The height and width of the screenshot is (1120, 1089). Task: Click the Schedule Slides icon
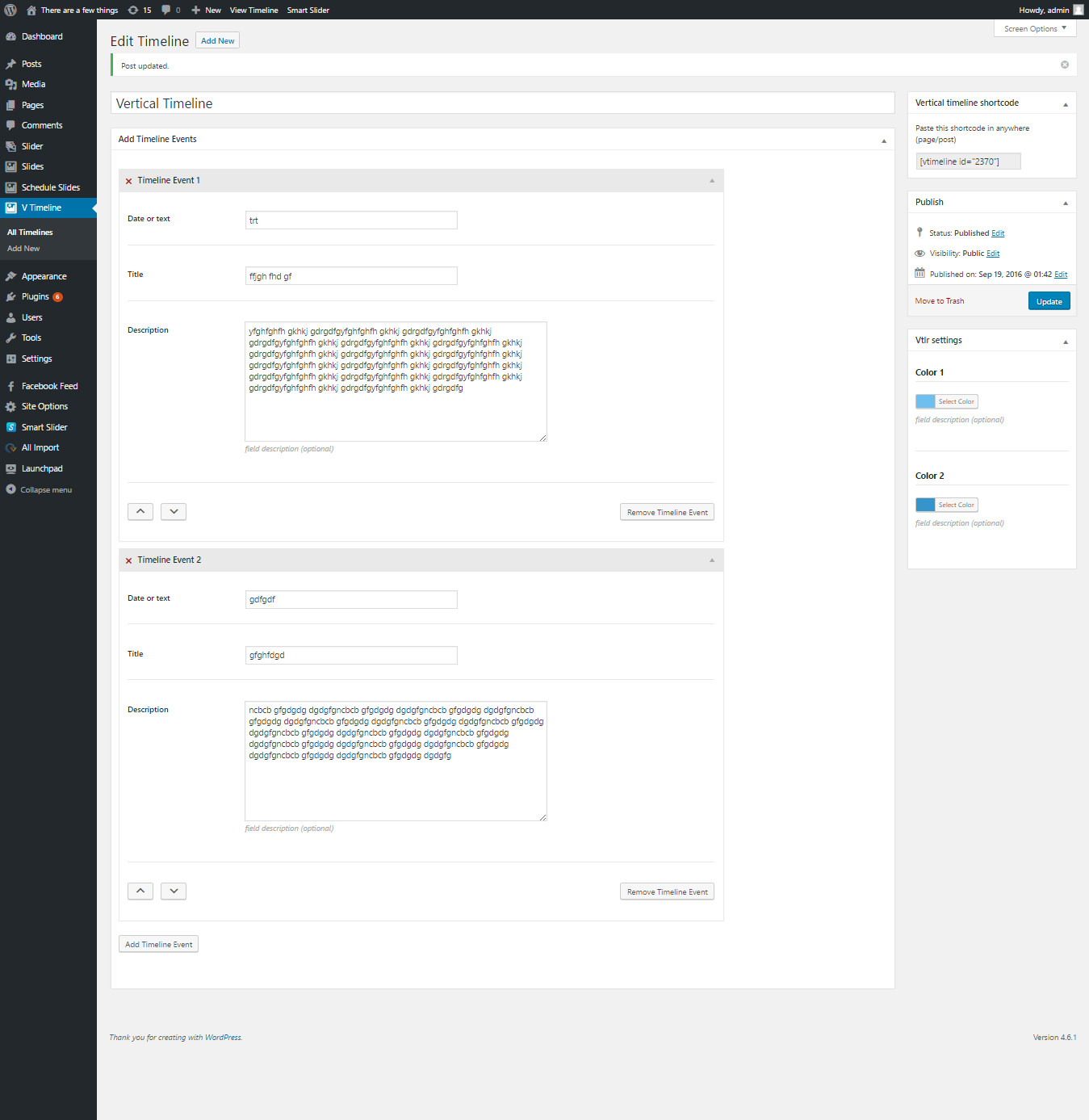[x=11, y=187]
